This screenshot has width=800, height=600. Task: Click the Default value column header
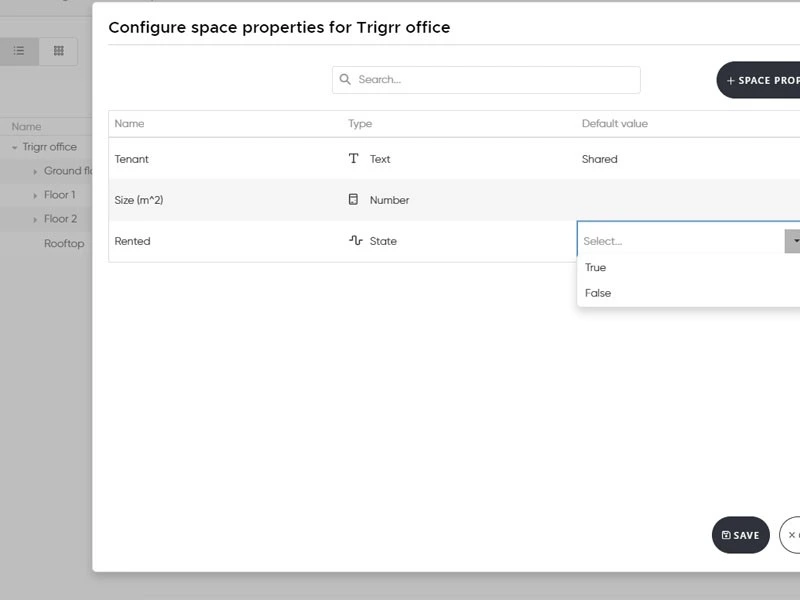pyautogui.click(x=615, y=123)
